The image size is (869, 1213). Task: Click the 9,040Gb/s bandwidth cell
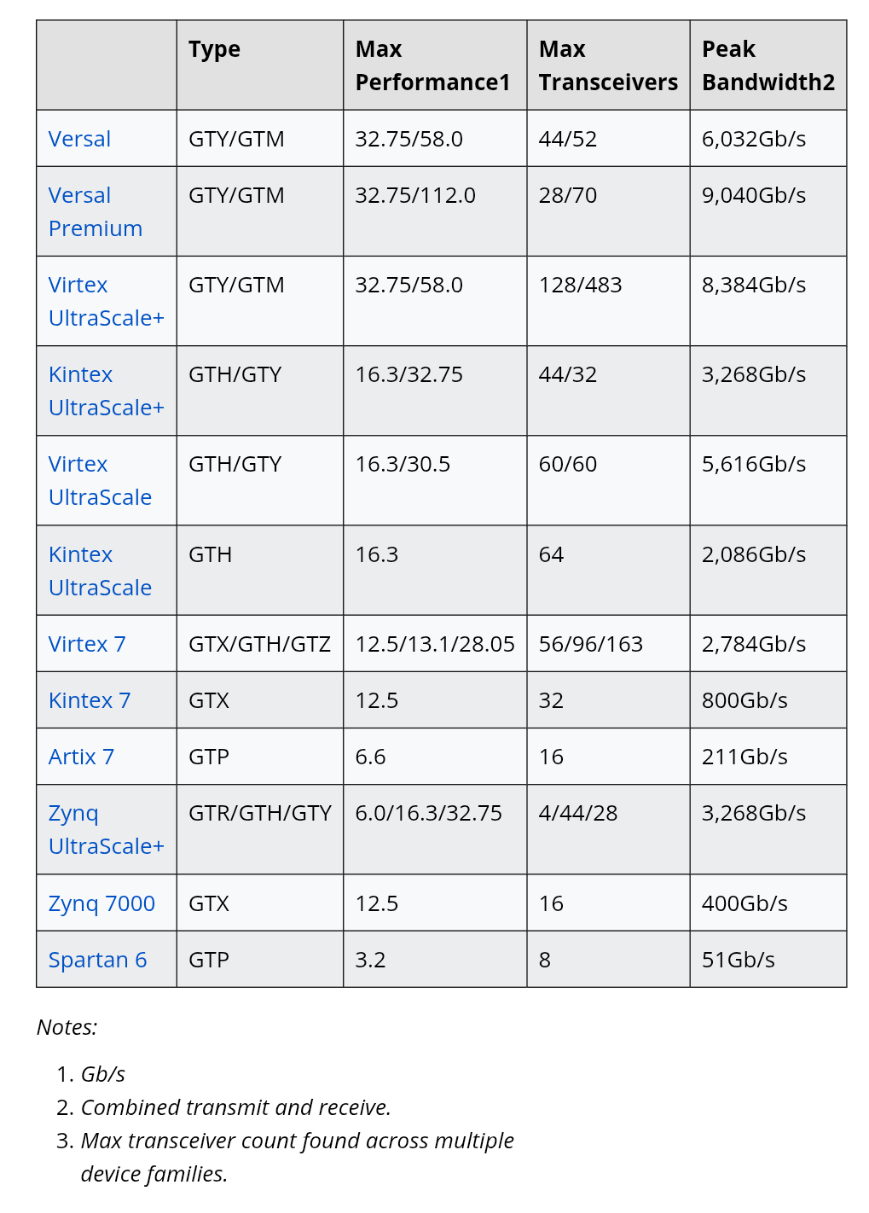click(753, 196)
